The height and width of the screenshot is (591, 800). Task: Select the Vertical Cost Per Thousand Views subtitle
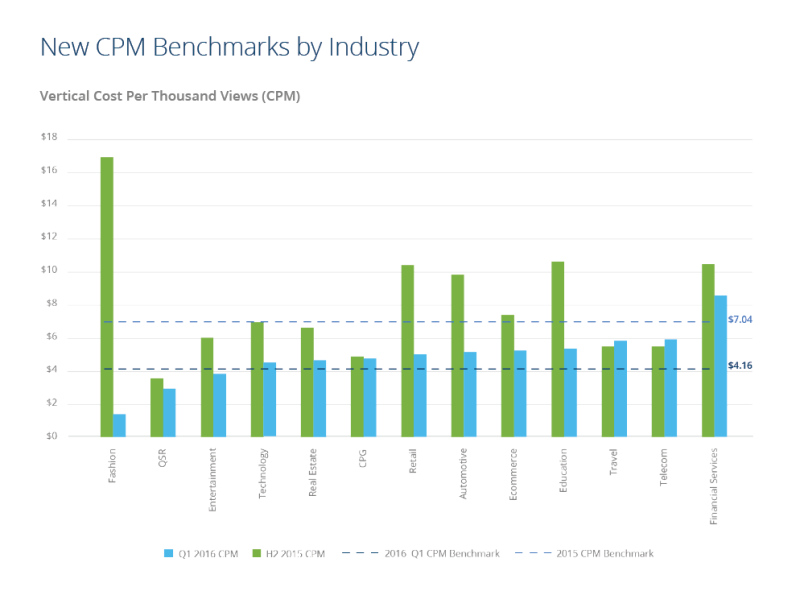(170, 97)
